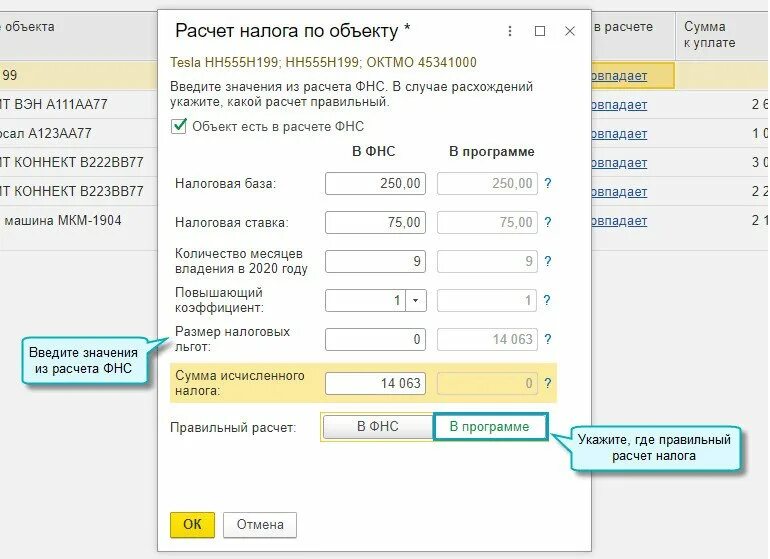
Task: Click program months of ownership value 9
Action: [x=487, y=261]
